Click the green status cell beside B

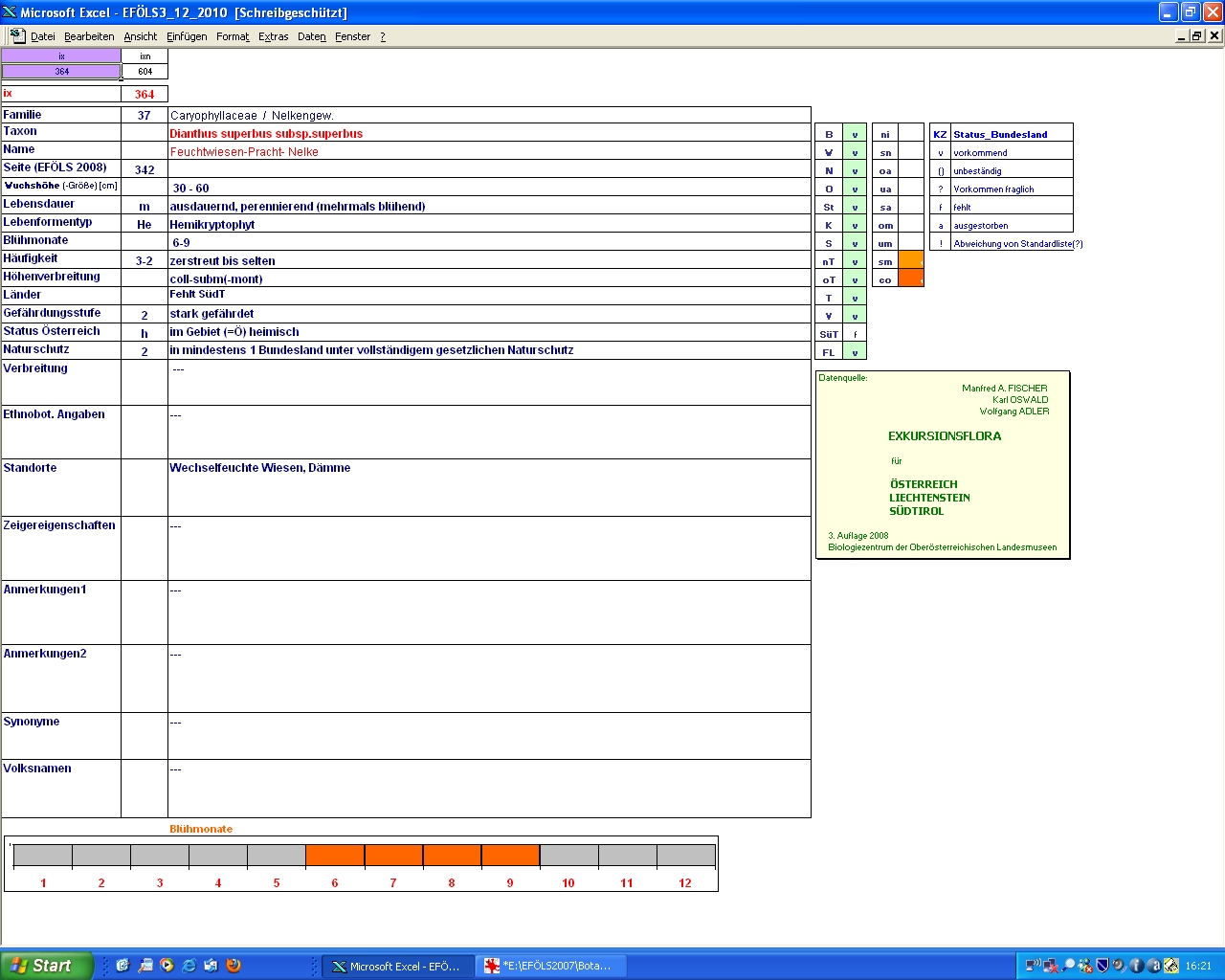(x=855, y=134)
